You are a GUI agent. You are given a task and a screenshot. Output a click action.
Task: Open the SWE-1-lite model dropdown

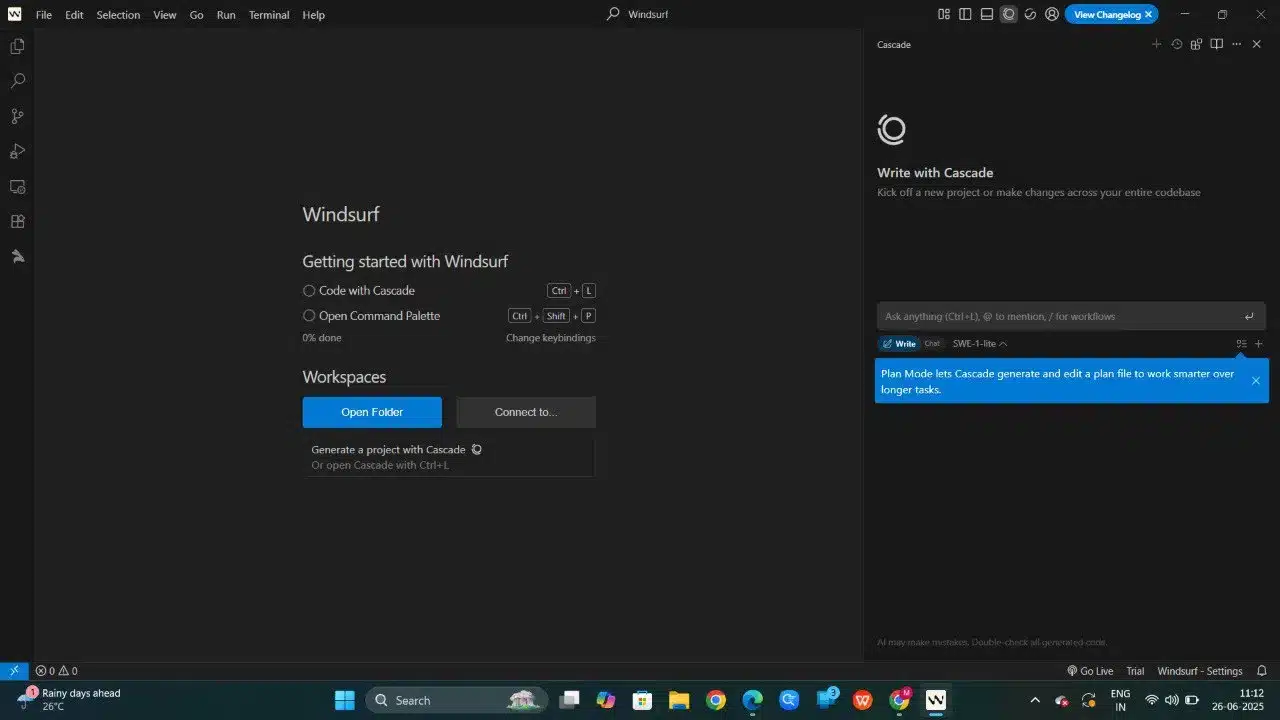[x=979, y=343]
